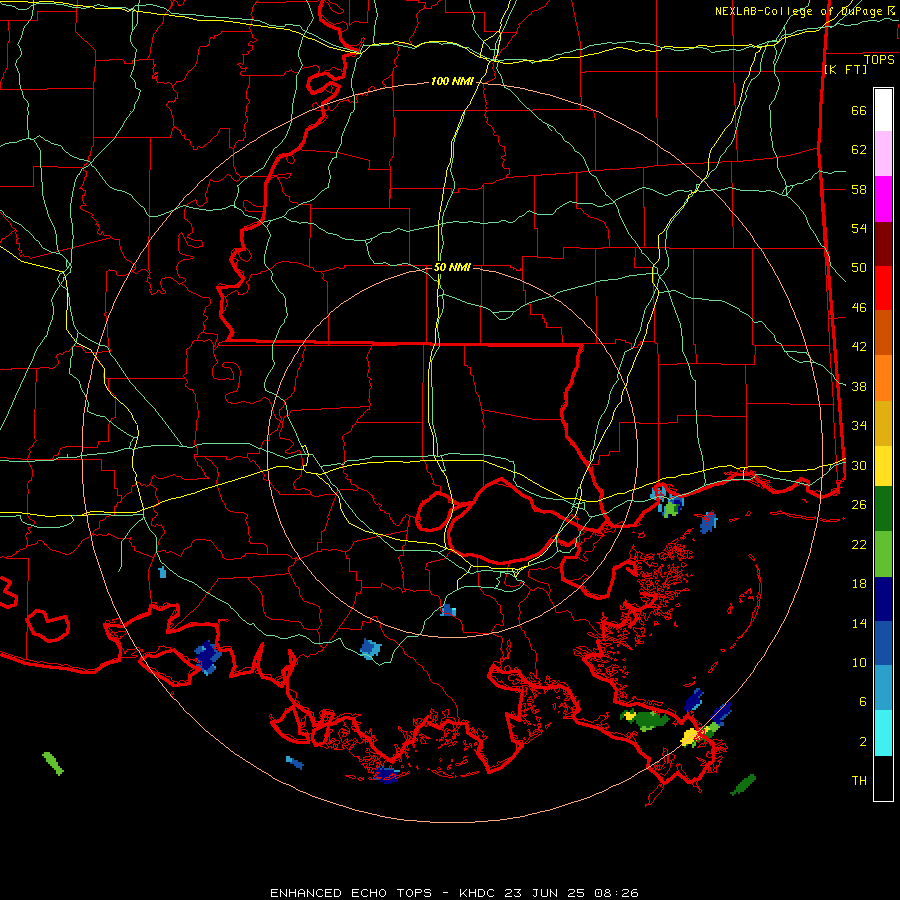Click the legend value 54
Image resolution: width=900 pixels, height=900 pixels.
(859, 228)
